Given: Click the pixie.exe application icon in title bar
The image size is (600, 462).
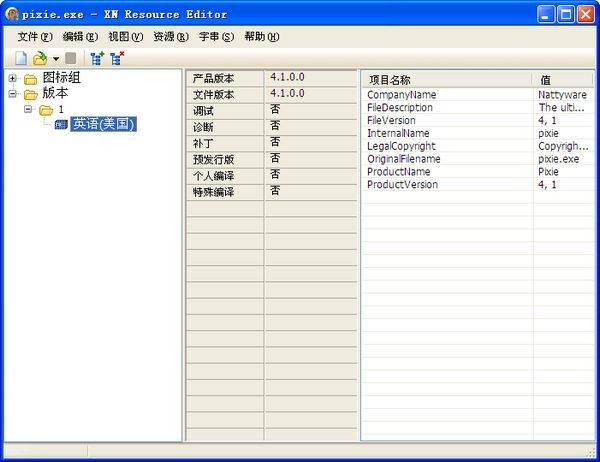Looking at the screenshot, I should pos(12,15).
